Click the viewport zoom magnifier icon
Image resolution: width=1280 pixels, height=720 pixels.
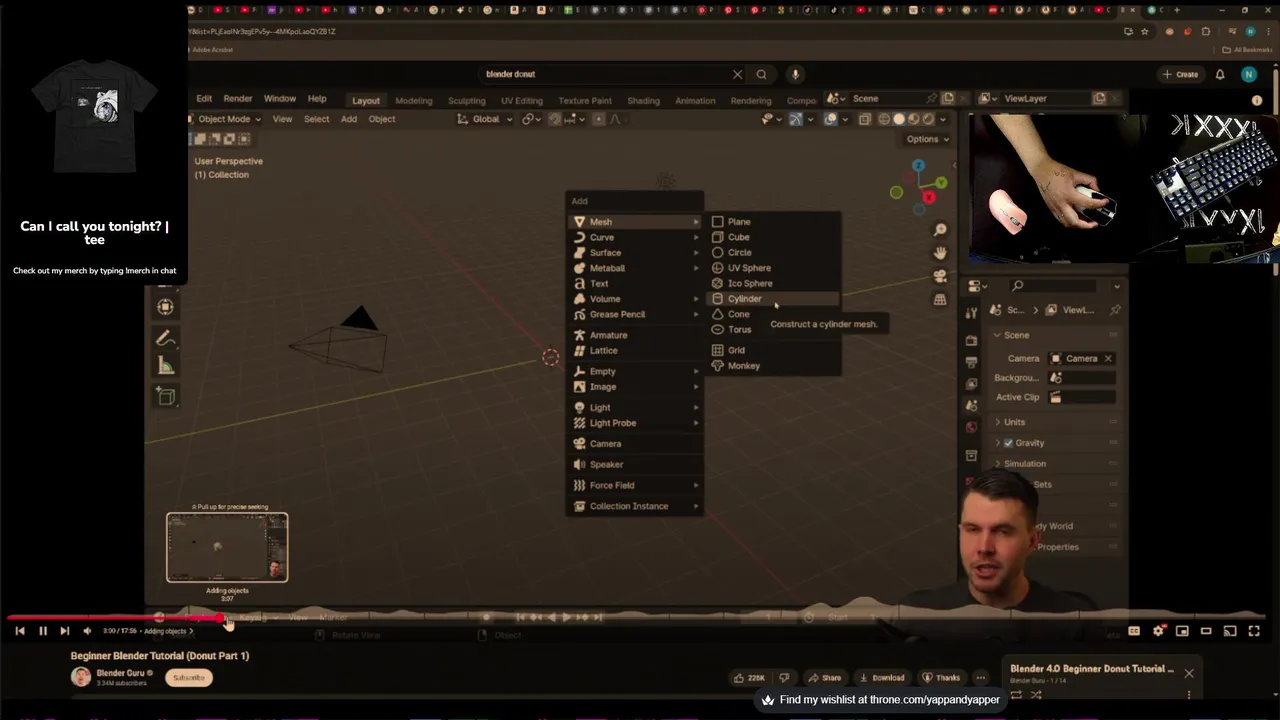940,230
